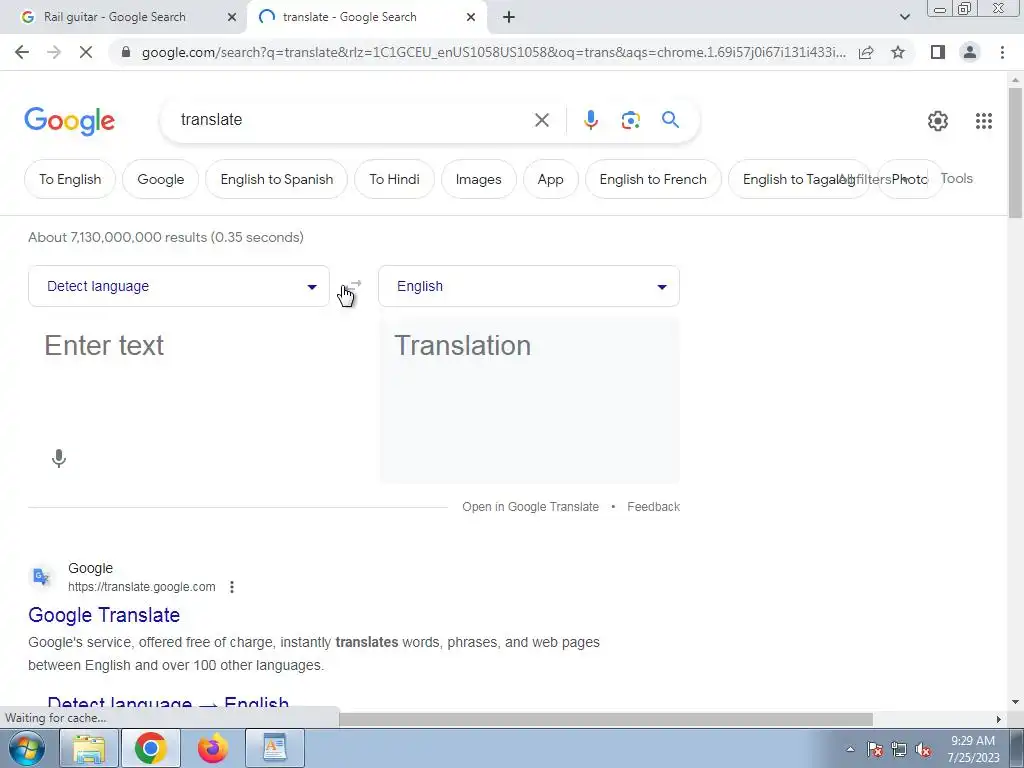The height and width of the screenshot is (768, 1024).
Task: Click the network tray icon
Action: pyautogui.click(x=899, y=750)
